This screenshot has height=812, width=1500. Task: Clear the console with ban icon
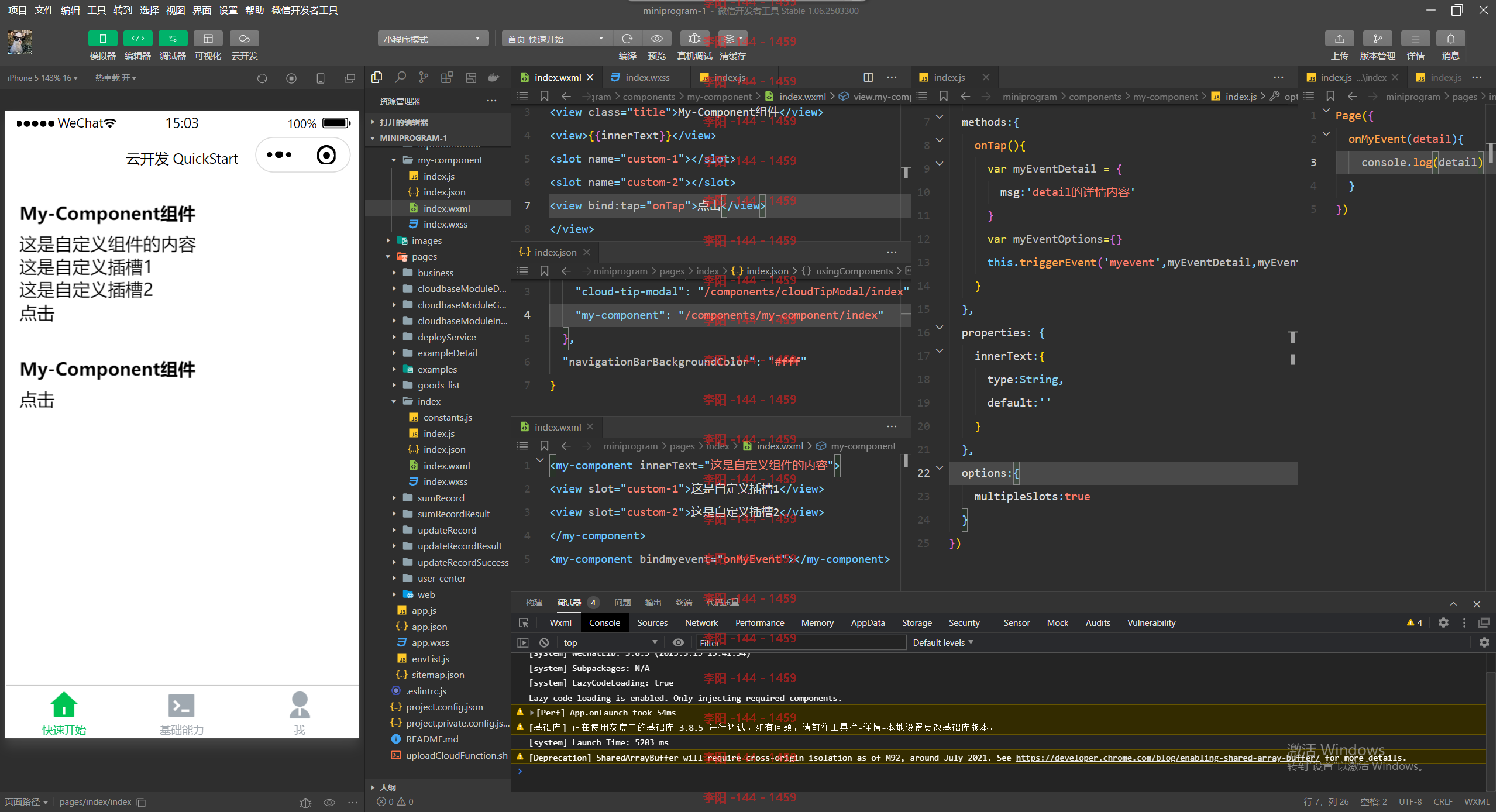pos(544,642)
